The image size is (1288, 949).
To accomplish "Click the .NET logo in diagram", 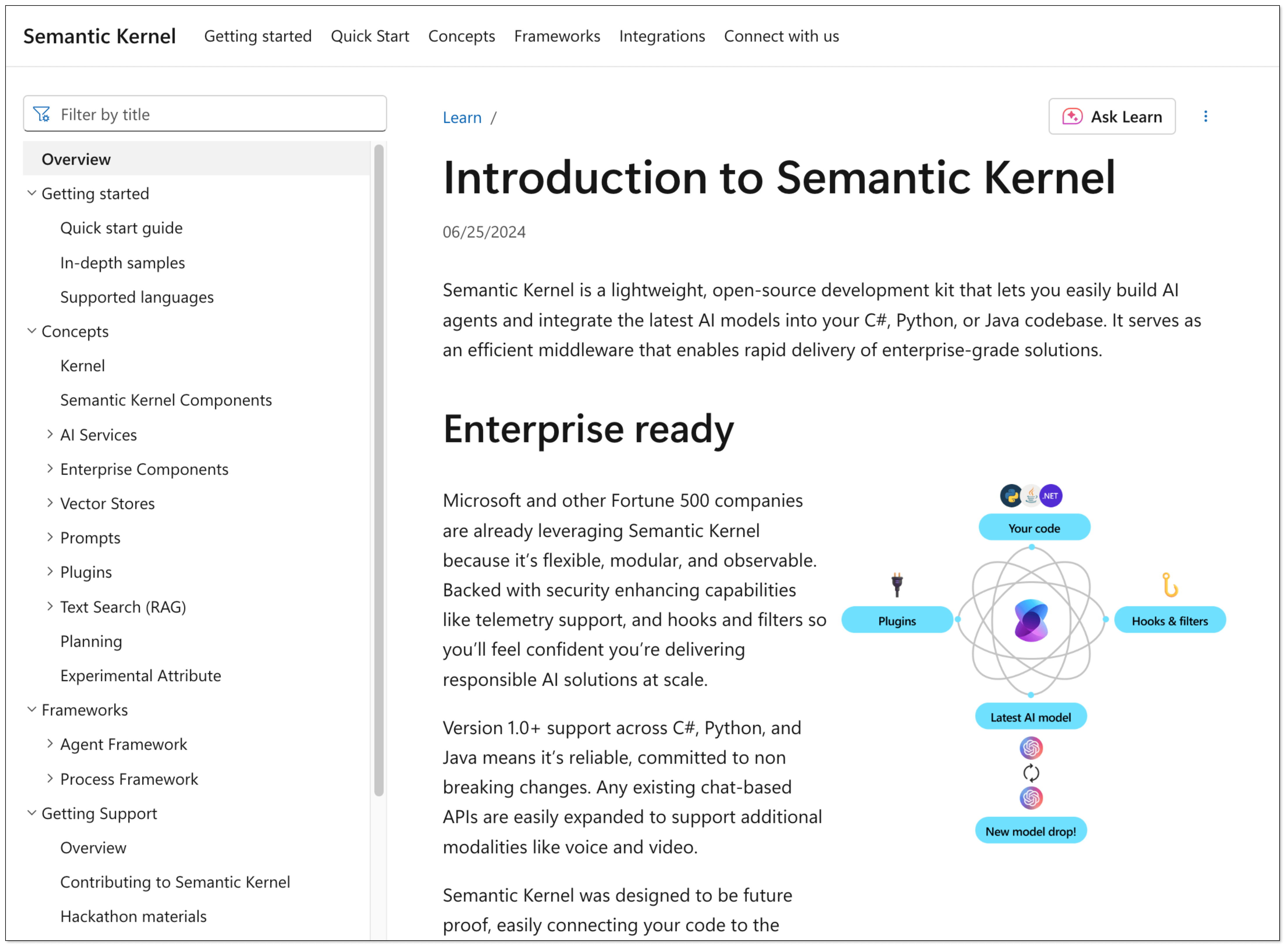I will point(1051,496).
